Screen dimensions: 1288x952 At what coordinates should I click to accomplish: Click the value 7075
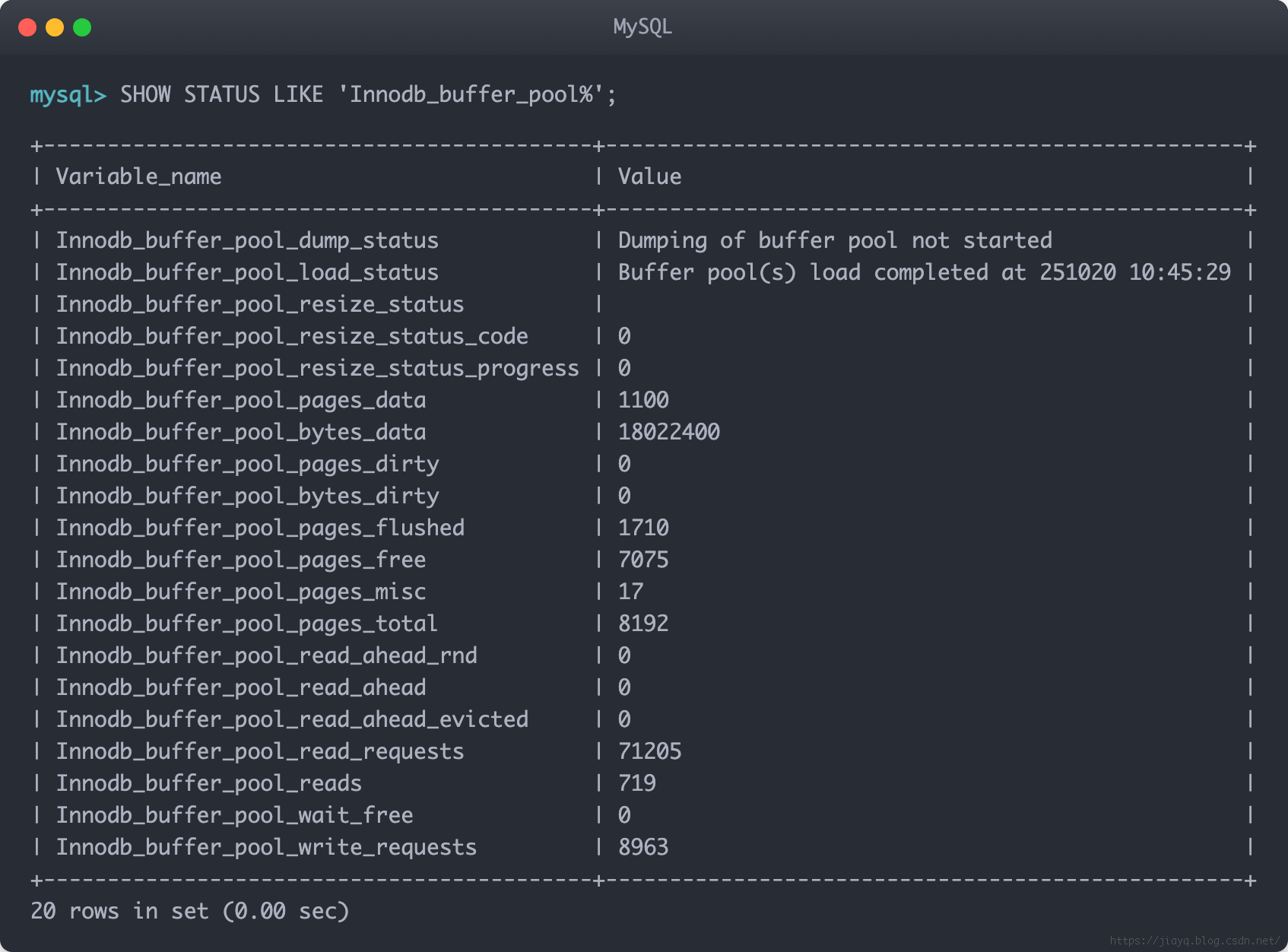pos(643,560)
